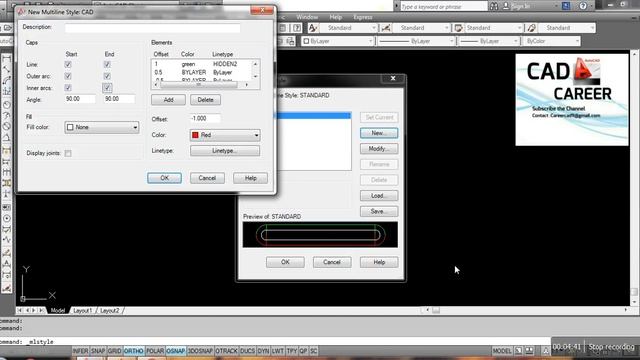The height and width of the screenshot is (360, 640).
Task: Click the Quick View Drawings status icon
Action: 529,351
